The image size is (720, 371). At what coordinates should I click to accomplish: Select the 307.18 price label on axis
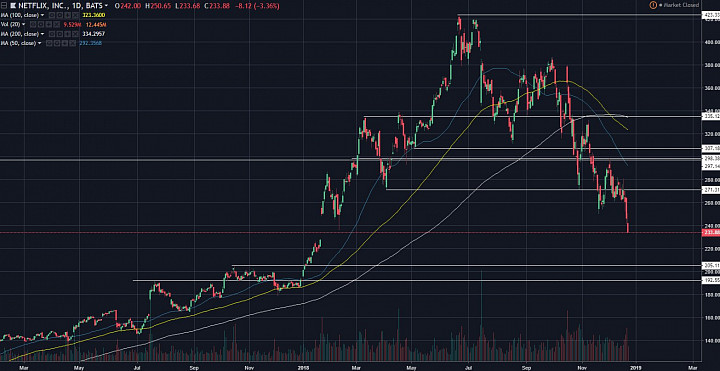[711, 148]
